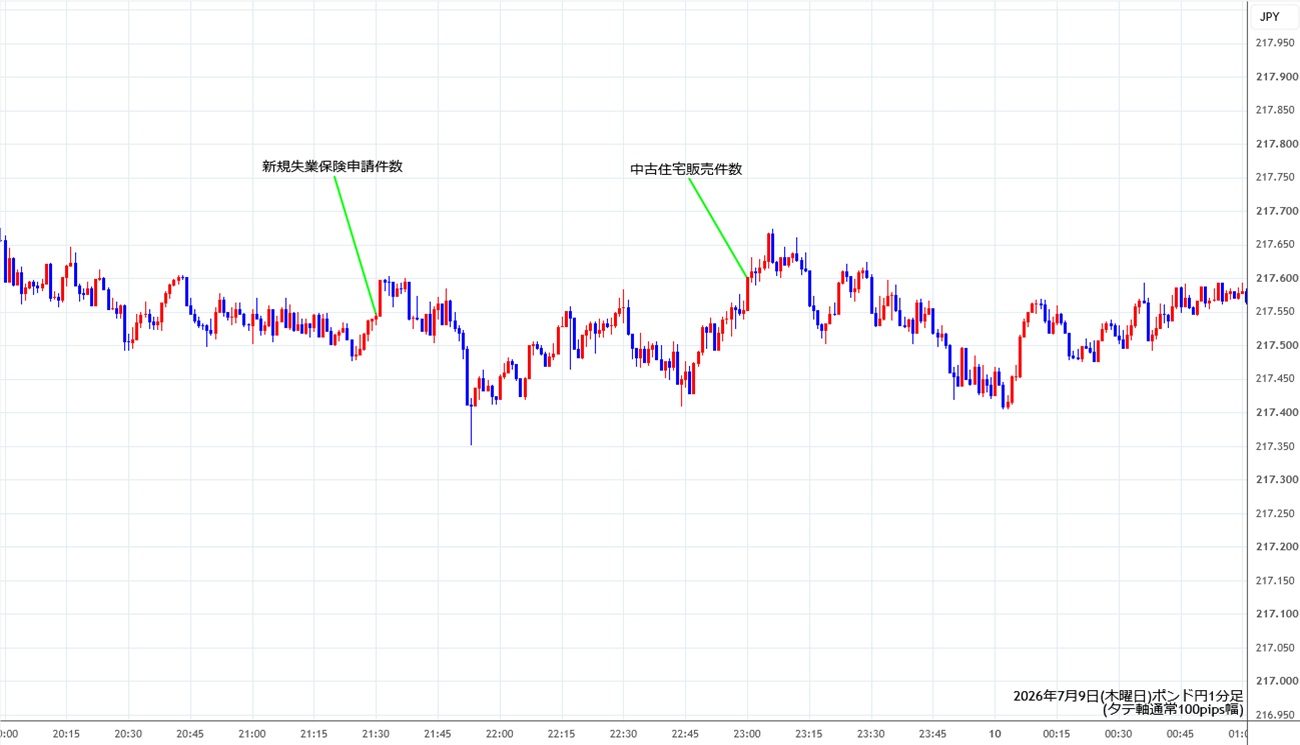
Task: Click the 00:45 time axis label
Action: click(x=1181, y=733)
